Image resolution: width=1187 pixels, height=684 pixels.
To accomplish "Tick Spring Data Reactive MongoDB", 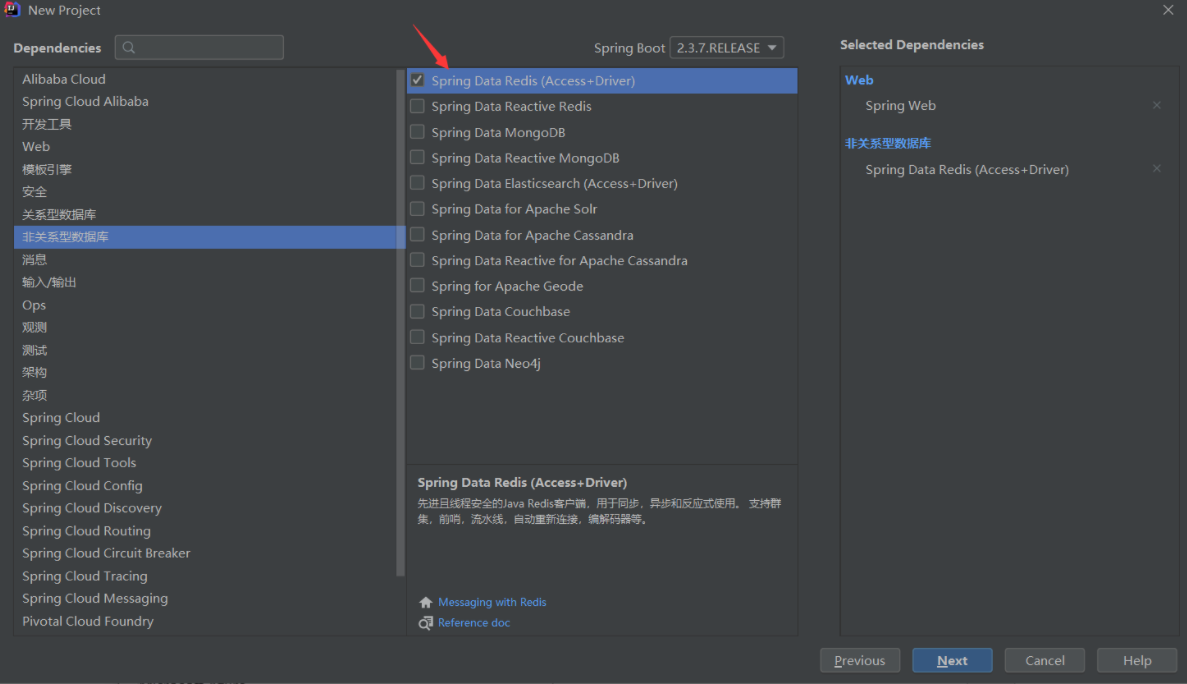I will click(417, 157).
